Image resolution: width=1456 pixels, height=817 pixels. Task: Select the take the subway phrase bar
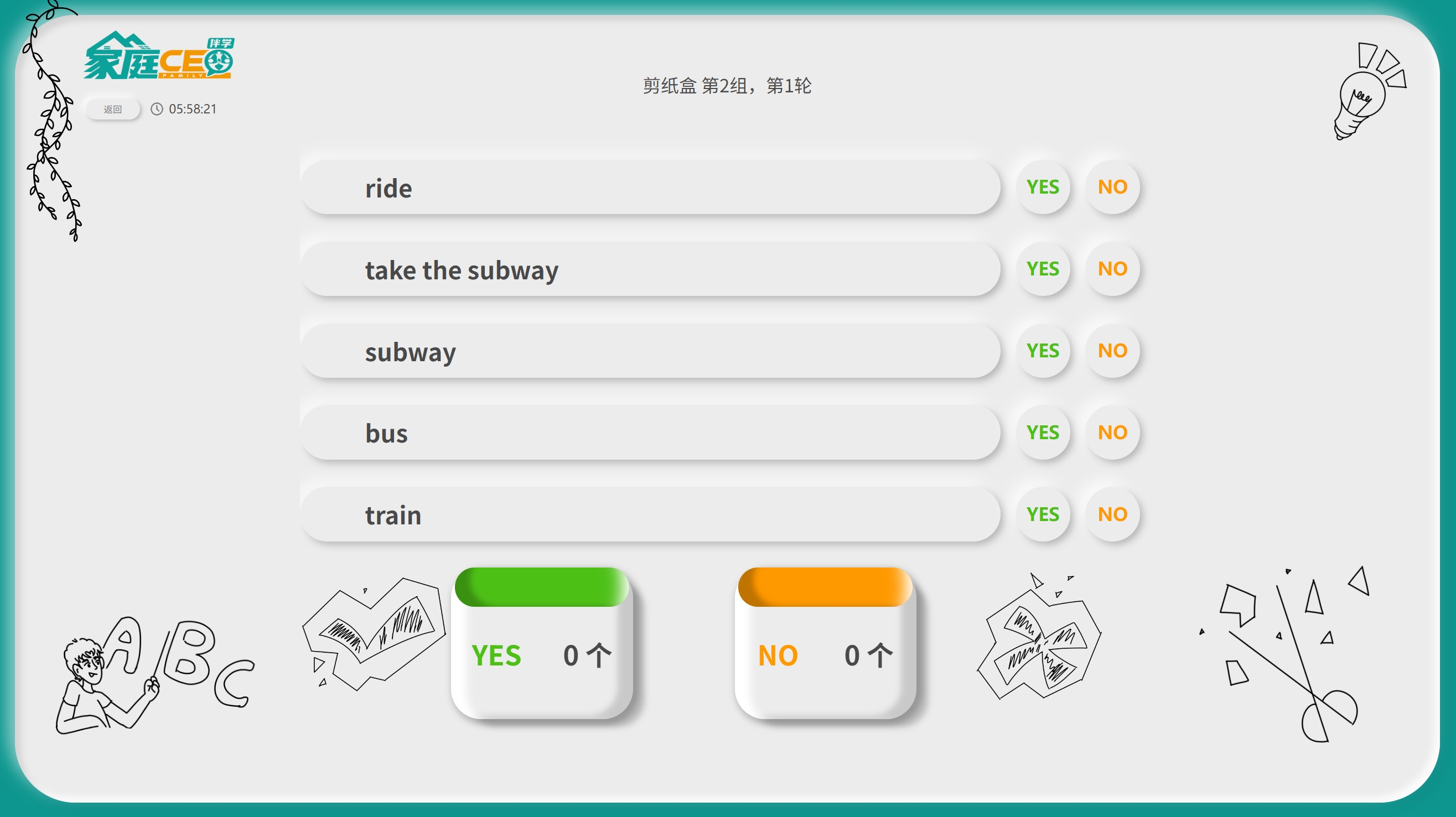point(651,269)
